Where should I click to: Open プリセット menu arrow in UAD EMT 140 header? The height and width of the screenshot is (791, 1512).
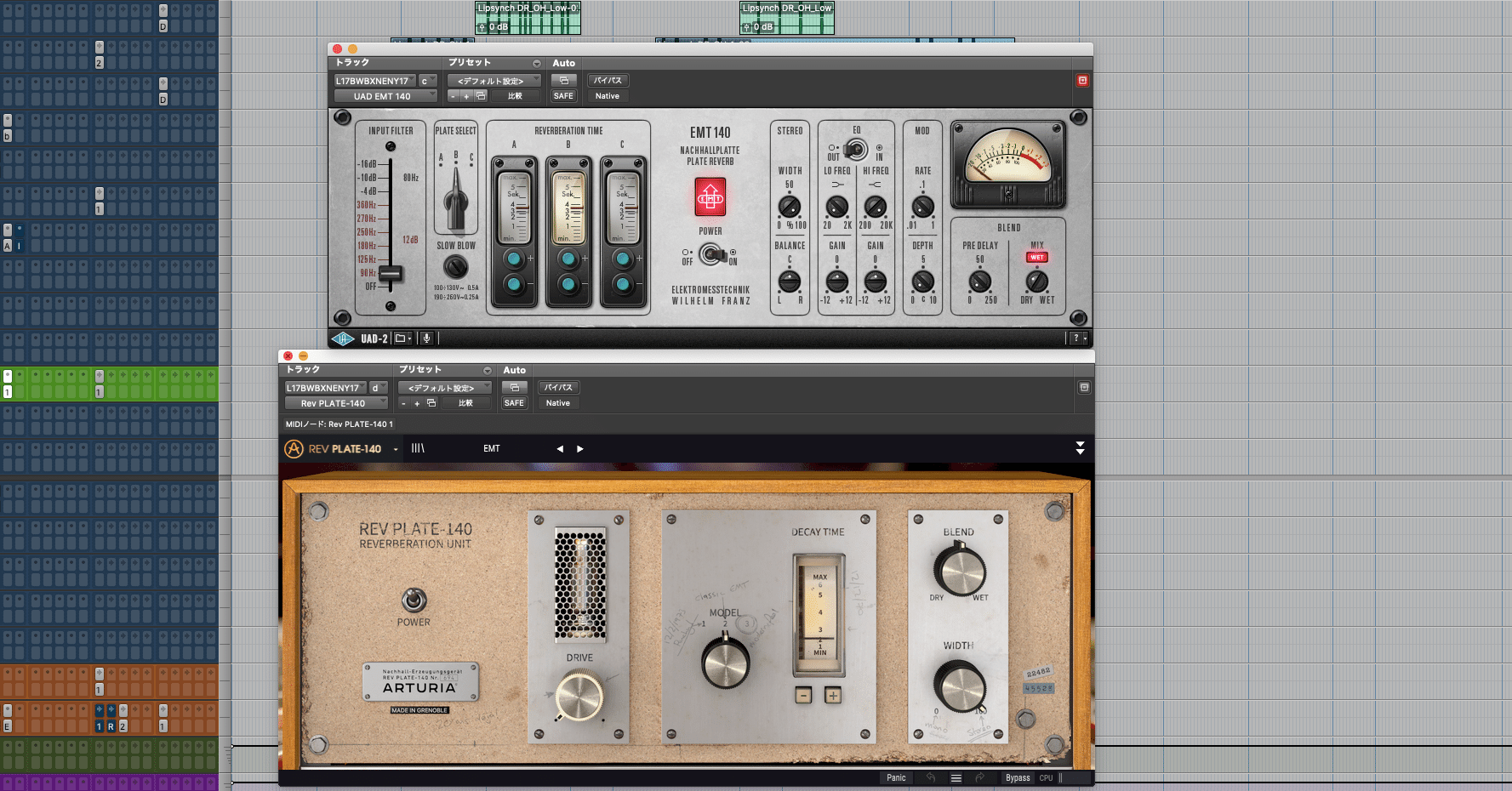[537, 63]
